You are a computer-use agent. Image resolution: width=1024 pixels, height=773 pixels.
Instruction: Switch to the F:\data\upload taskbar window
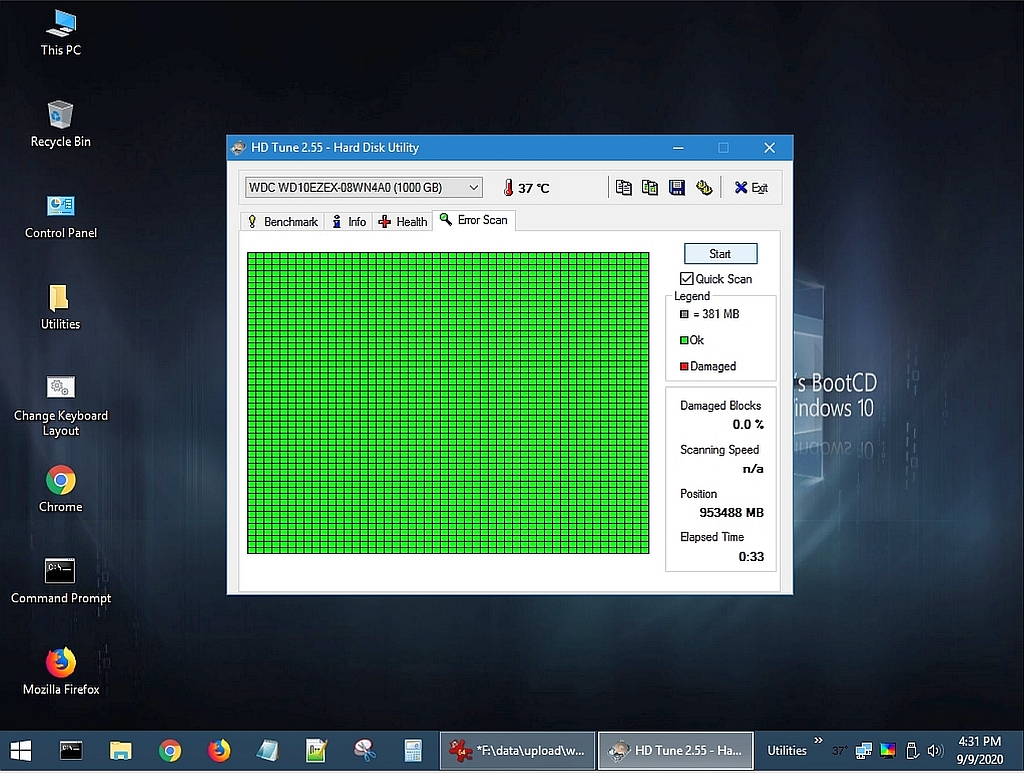click(517, 751)
